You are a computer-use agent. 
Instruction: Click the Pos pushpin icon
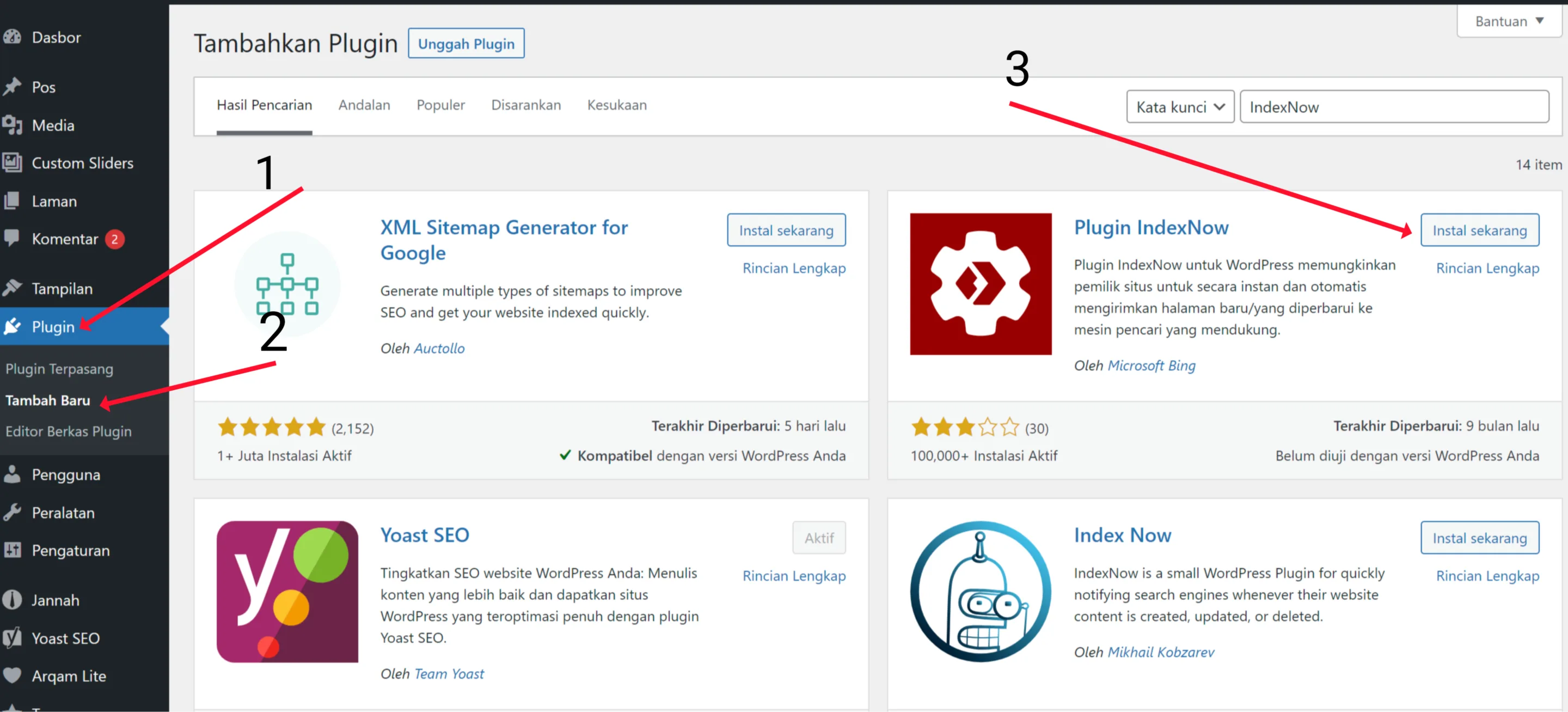tap(12, 87)
